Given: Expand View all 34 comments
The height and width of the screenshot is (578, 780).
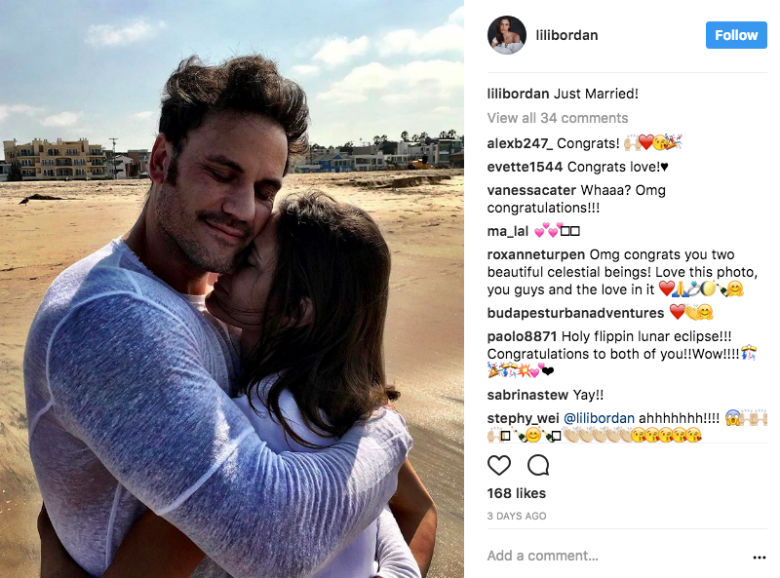Looking at the screenshot, I should 558,118.
